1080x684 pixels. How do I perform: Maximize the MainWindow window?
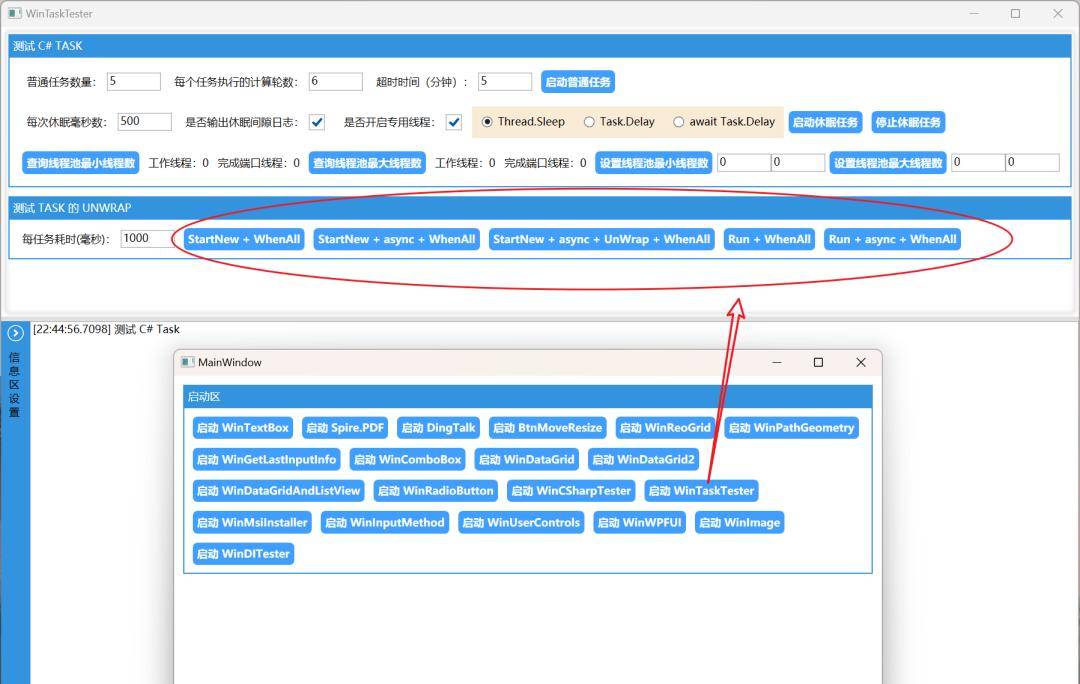click(x=818, y=362)
